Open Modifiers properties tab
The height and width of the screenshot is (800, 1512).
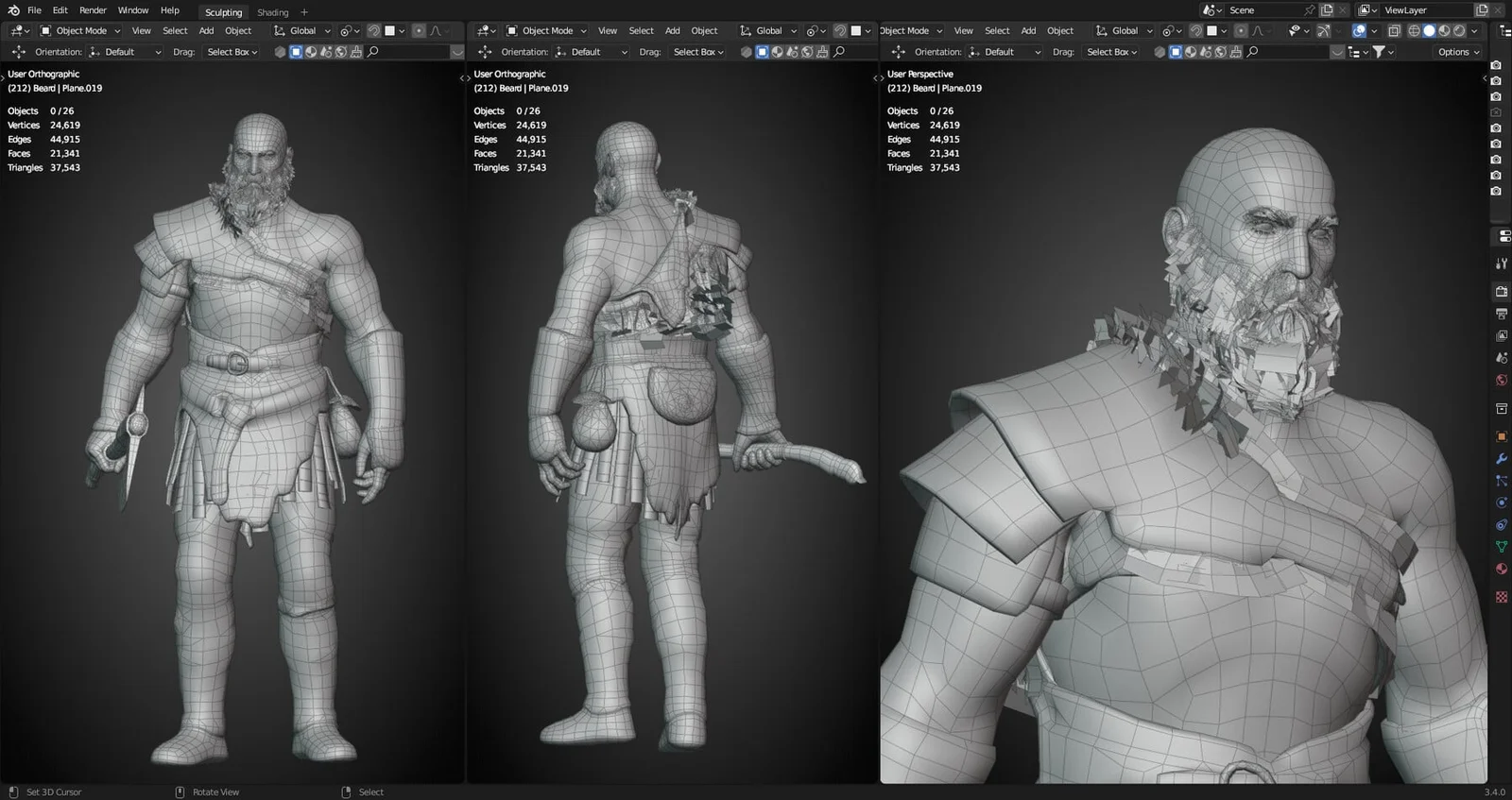tap(1502, 458)
